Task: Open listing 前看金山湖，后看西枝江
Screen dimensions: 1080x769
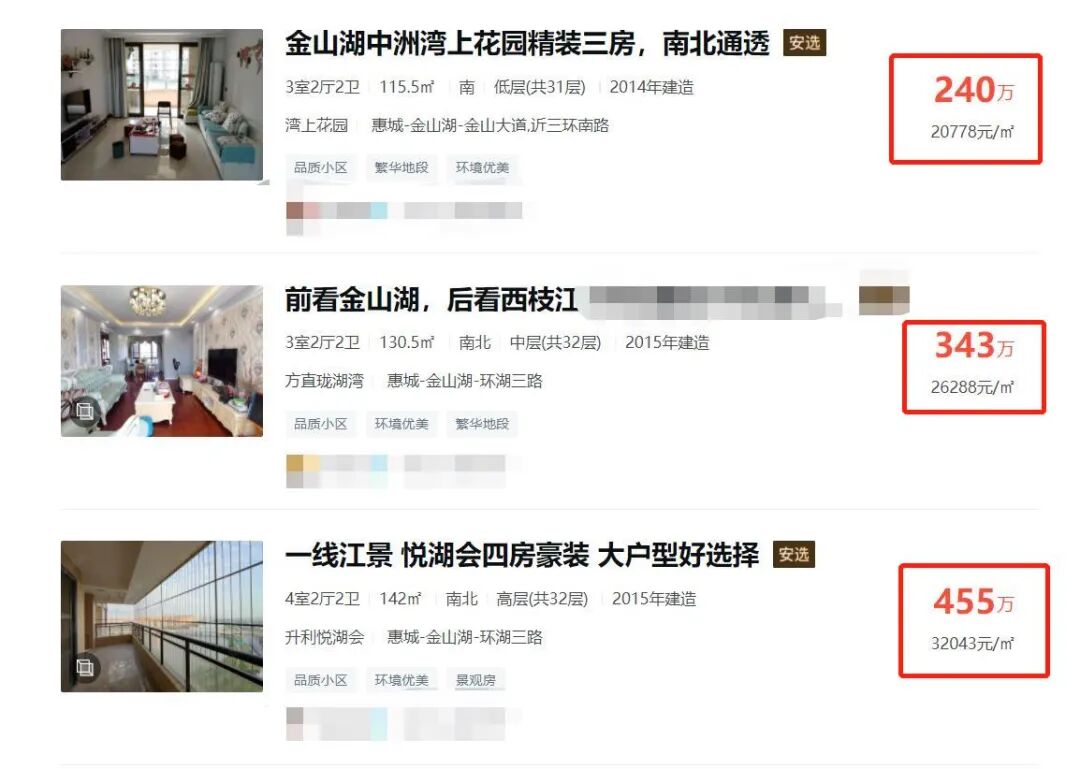Action: coord(431,300)
